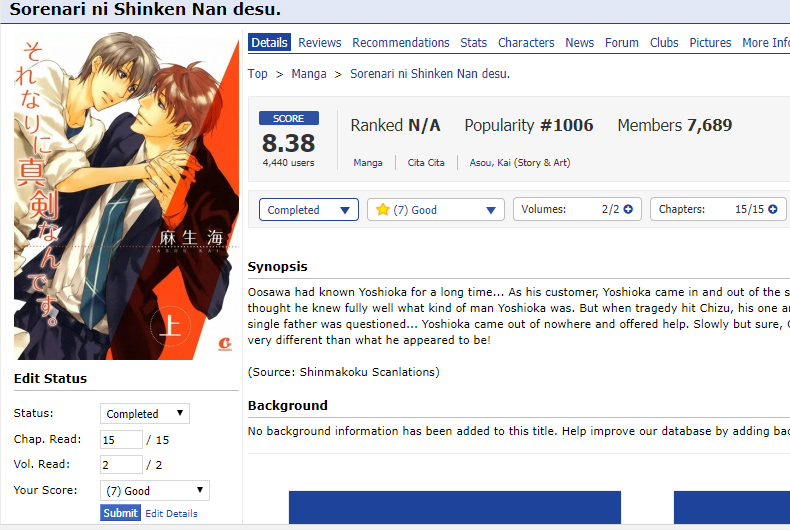Focus the Chap. Read input field
Image resolution: width=790 pixels, height=530 pixels.
pos(121,439)
